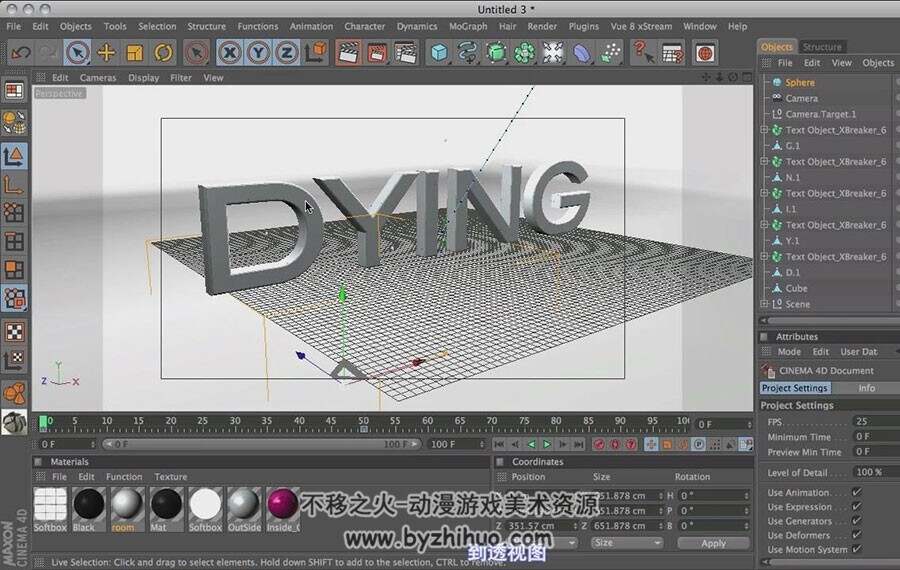Switch to the Structure tab

pos(821,46)
